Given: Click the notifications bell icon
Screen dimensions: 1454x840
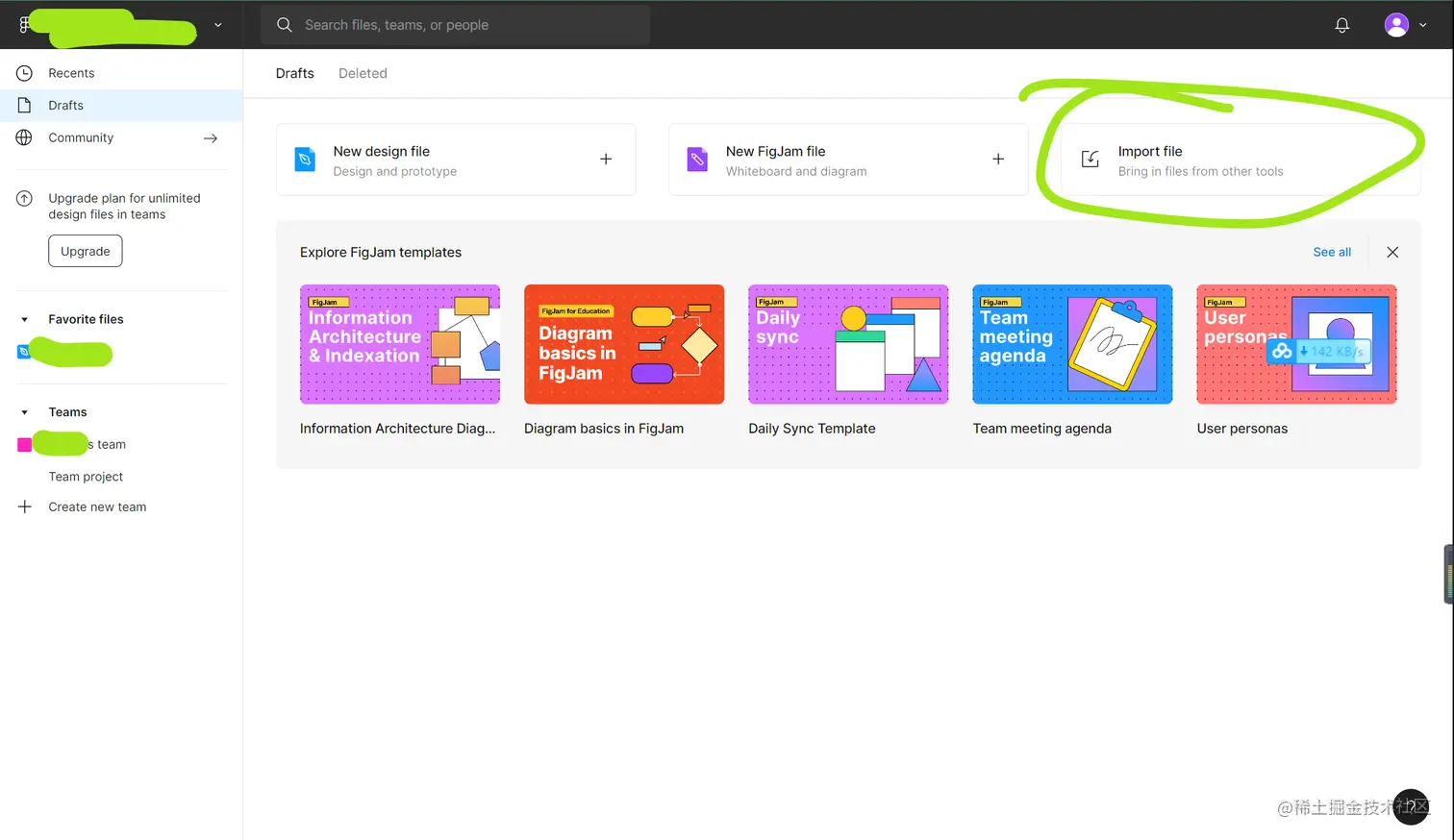Looking at the screenshot, I should [x=1341, y=25].
